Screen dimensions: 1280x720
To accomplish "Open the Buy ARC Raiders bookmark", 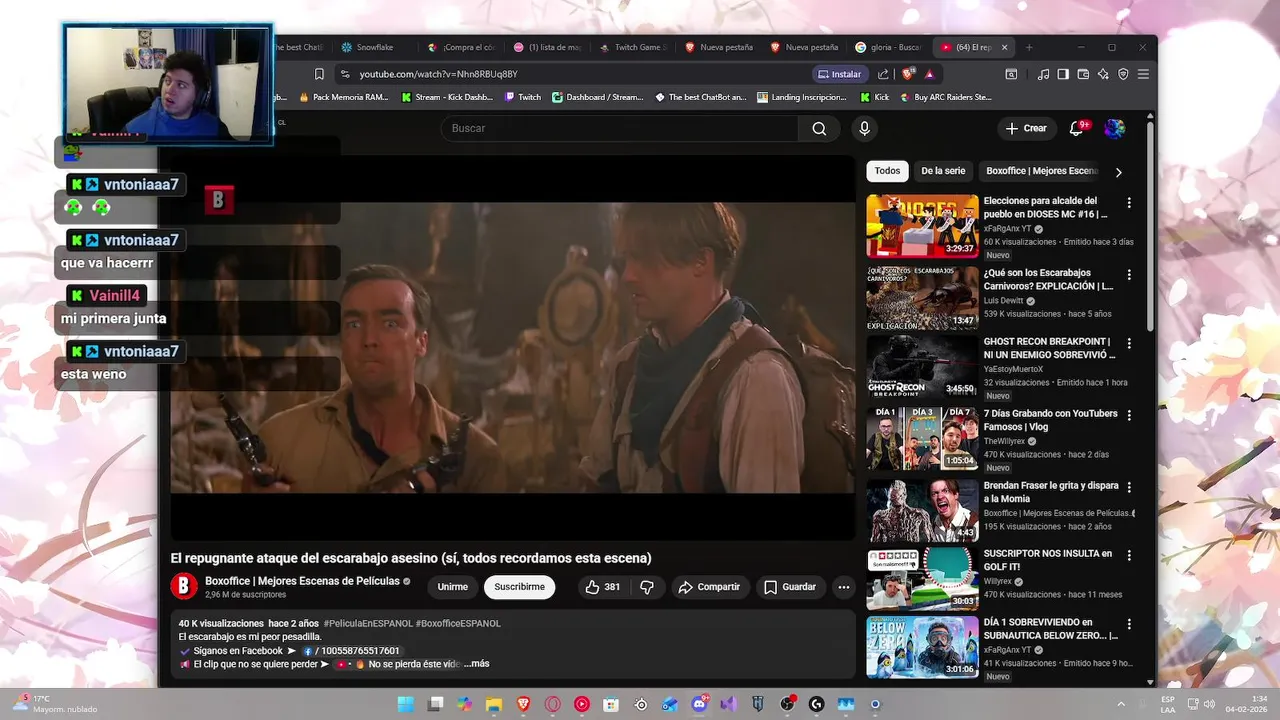I will (x=946, y=97).
